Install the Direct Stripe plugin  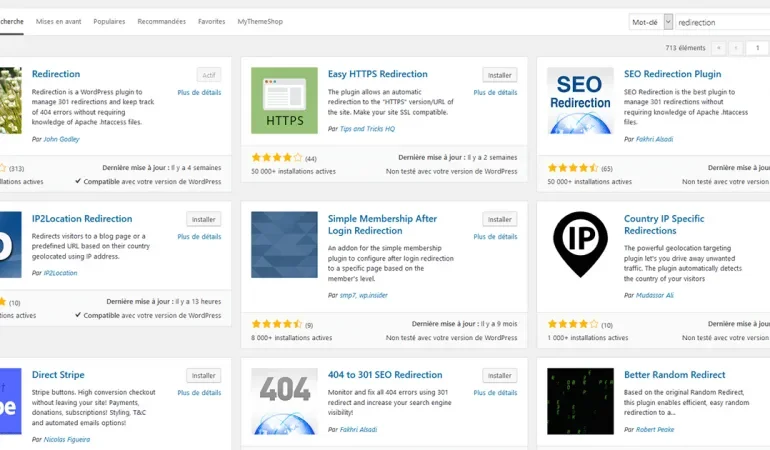pyautogui.click(x=203, y=376)
